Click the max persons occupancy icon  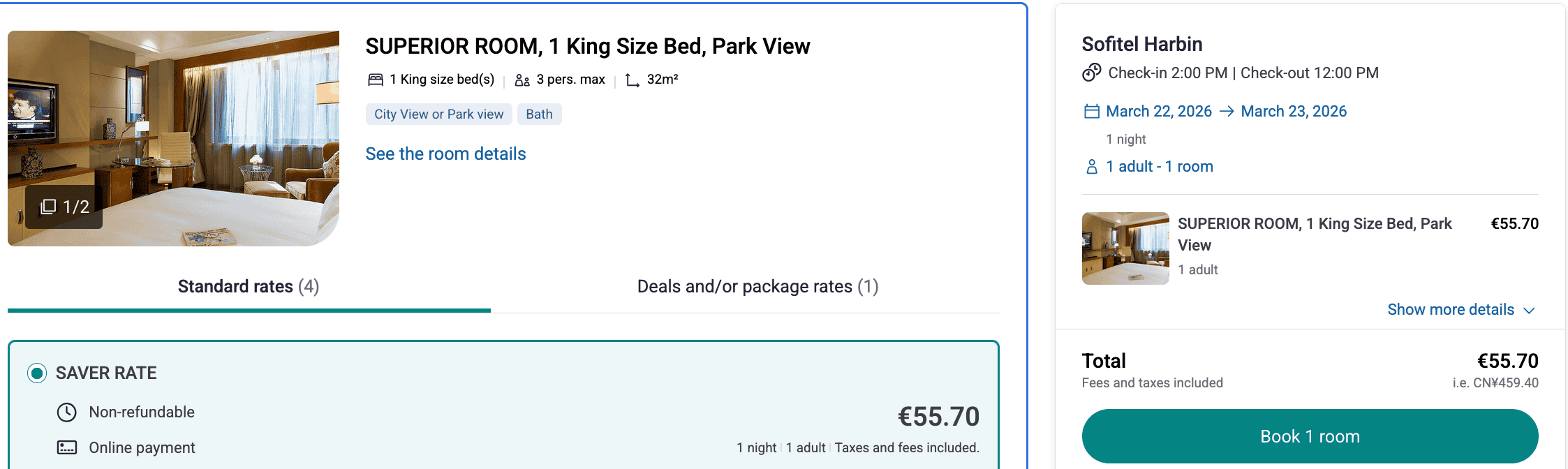click(x=522, y=80)
